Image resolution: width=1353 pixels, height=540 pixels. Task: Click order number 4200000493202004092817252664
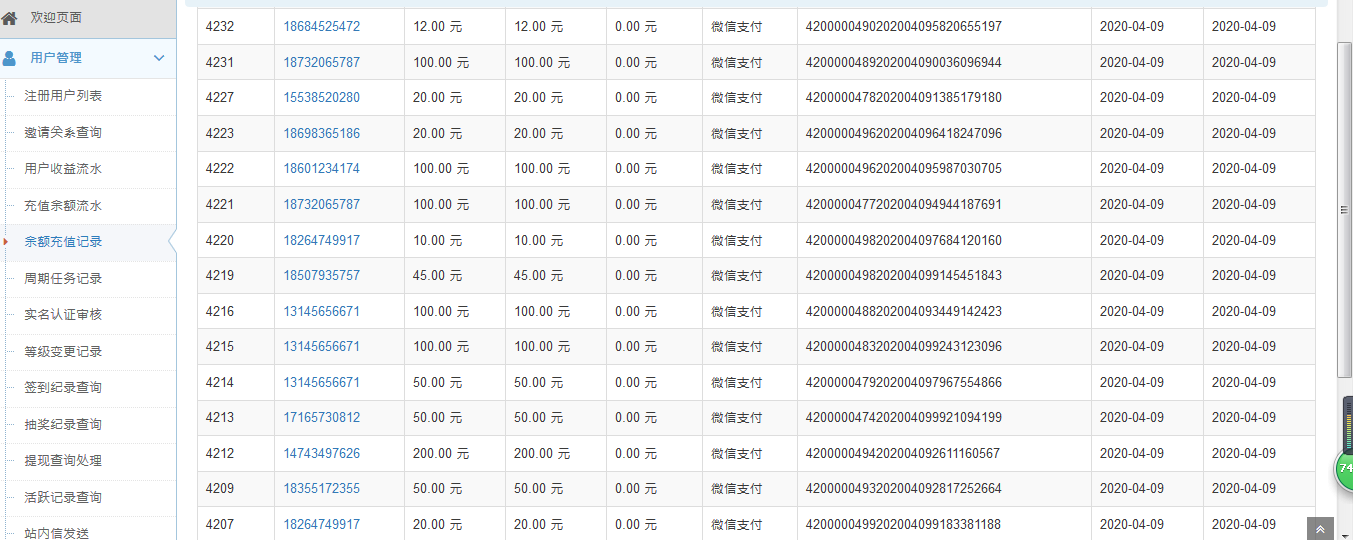pyautogui.click(x=904, y=489)
